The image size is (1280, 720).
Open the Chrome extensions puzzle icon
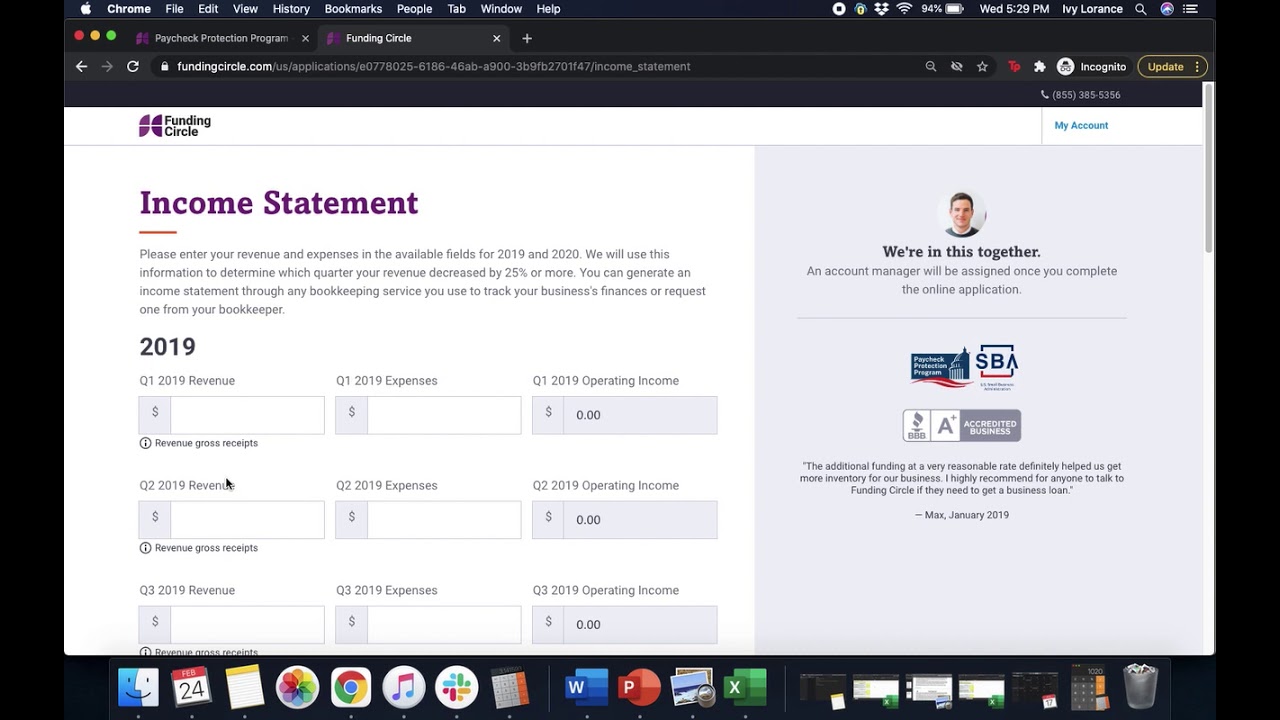1040,67
